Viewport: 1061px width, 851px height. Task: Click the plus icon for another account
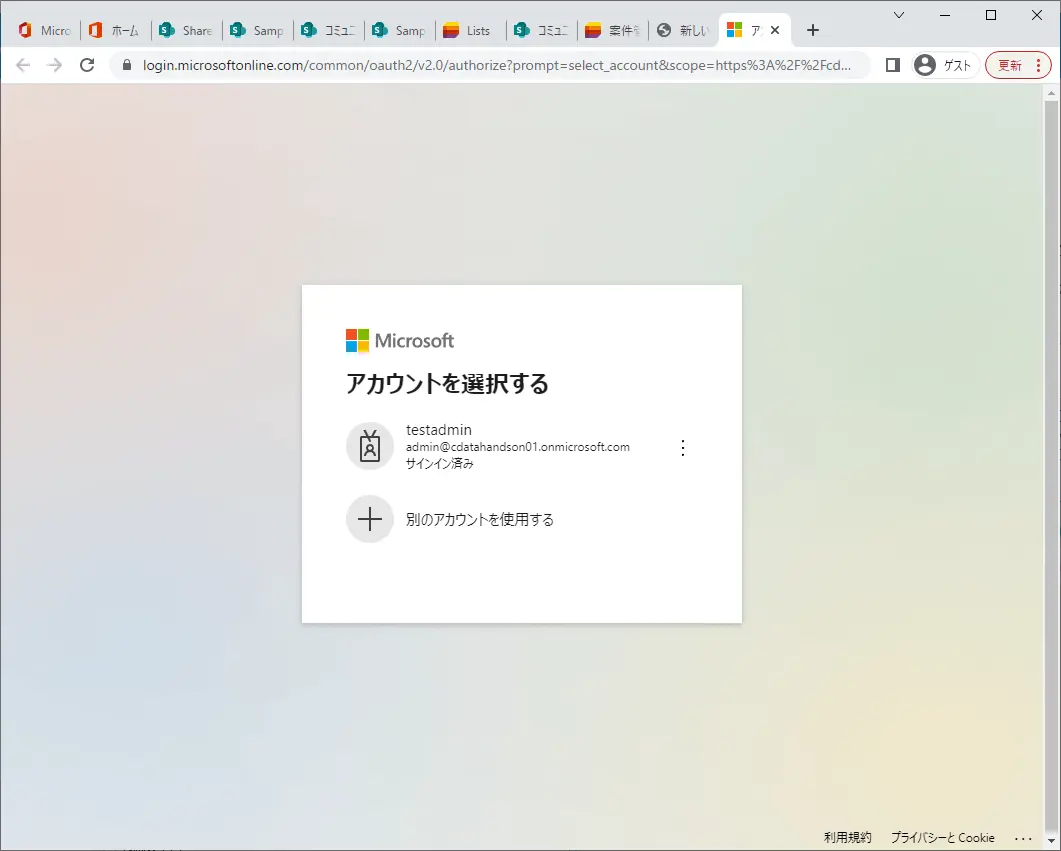coord(369,519)
